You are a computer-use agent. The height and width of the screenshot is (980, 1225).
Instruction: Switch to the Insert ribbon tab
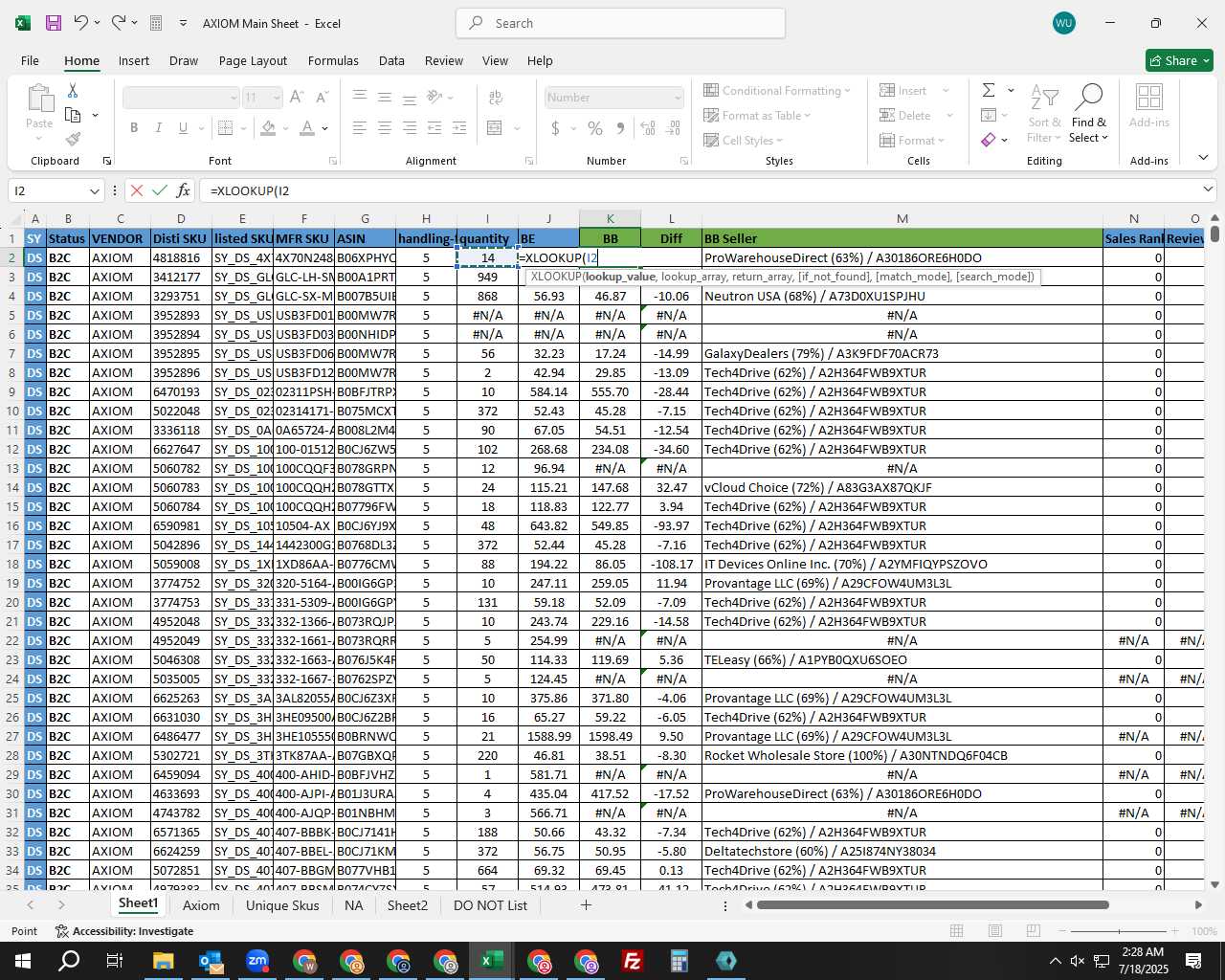pyautogui.click(x=134, y=60)
